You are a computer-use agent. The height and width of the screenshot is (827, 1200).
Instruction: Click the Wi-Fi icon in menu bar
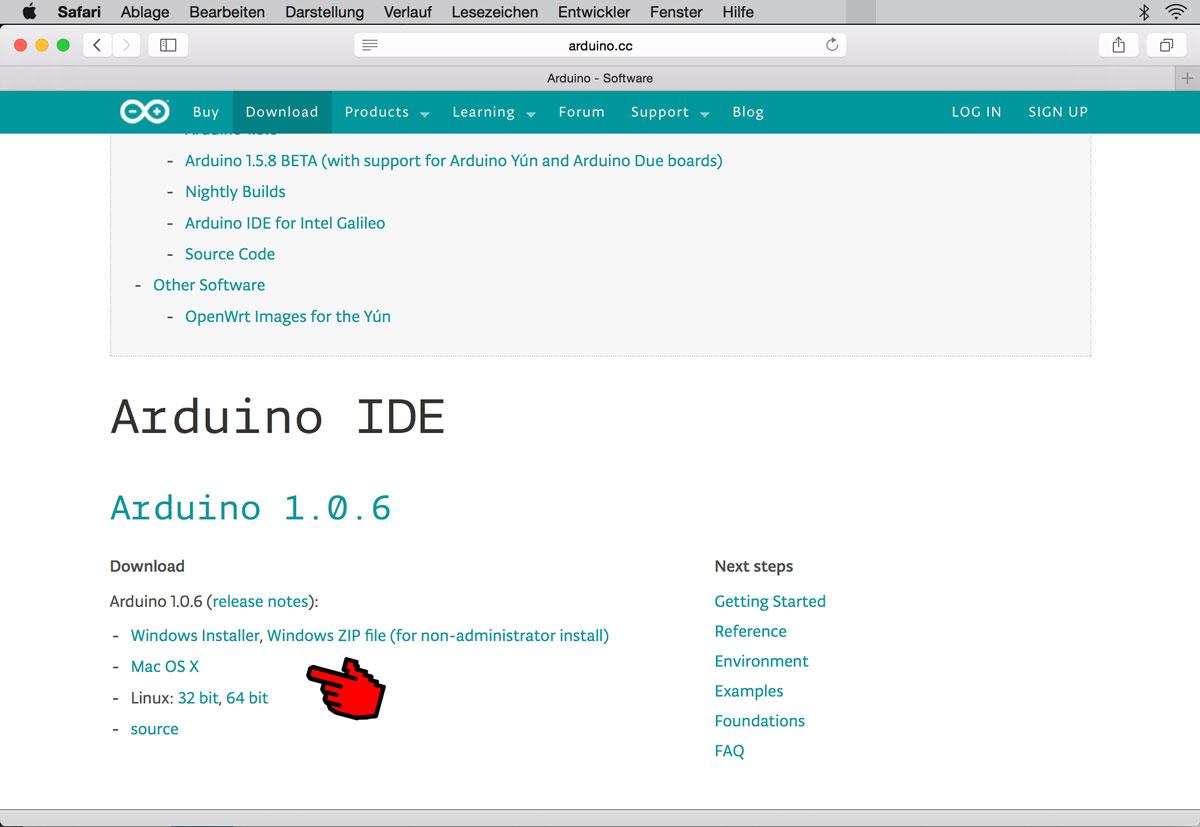click(1176, 12)
